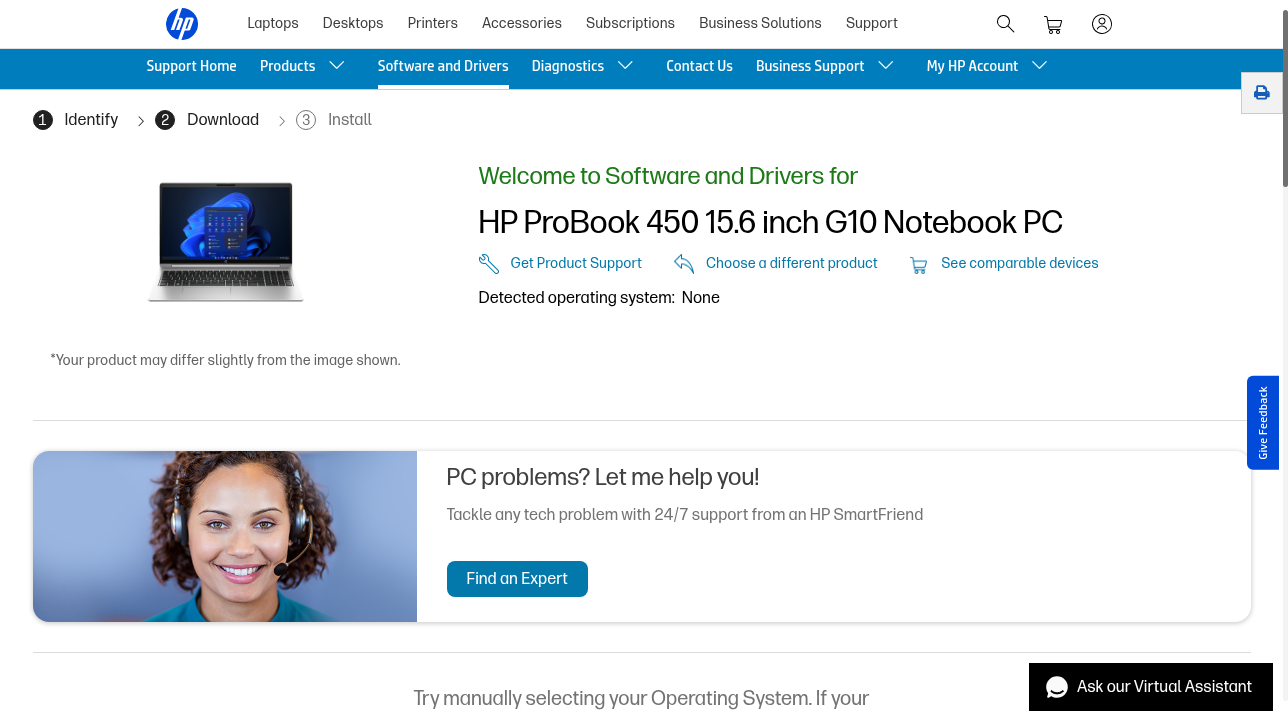Expand the Products chevron
The image size is (1288, 711).
point(337,65)
